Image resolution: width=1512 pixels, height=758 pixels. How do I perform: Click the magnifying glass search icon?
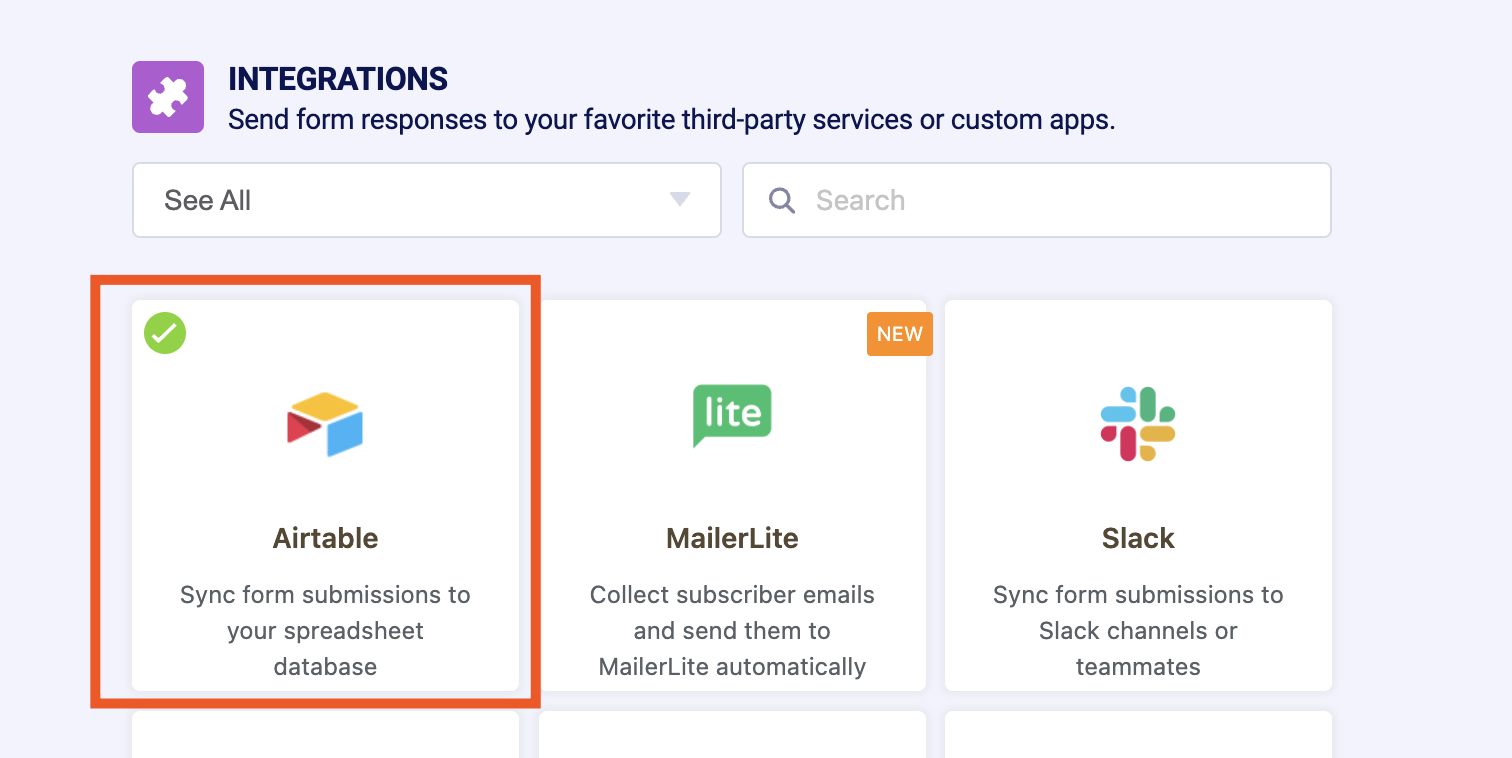coord(782,200)
